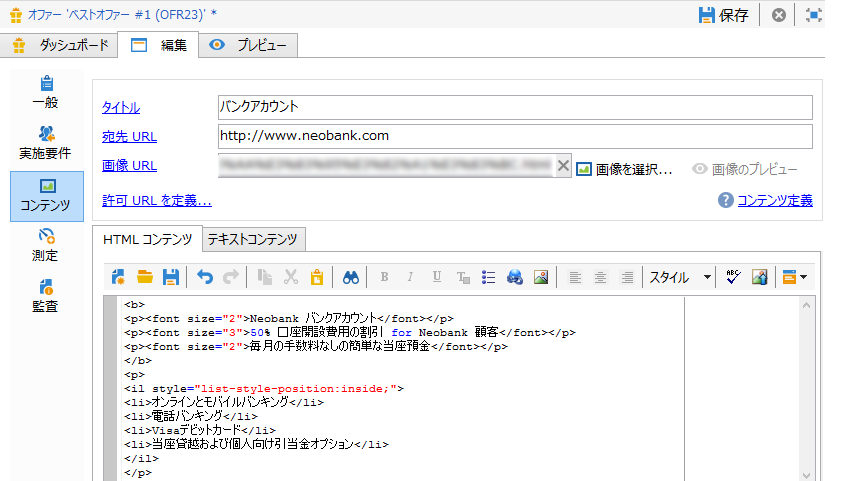Viewport: 855px width, 481px height.
Task: Switch to the 編集 tab
Action: (158, 45)
